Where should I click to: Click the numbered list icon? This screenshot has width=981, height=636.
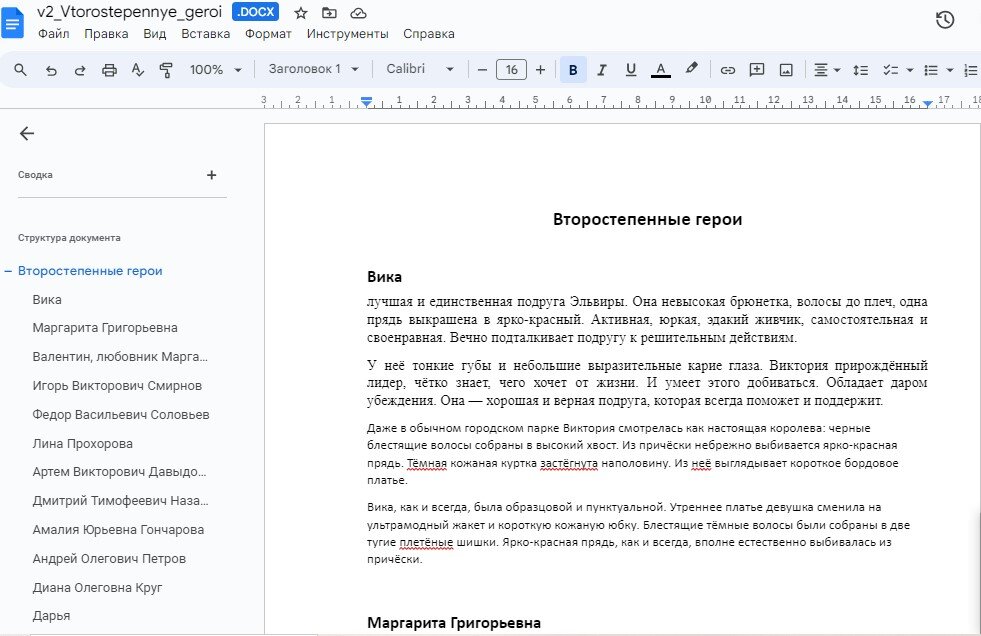(972, 70)
